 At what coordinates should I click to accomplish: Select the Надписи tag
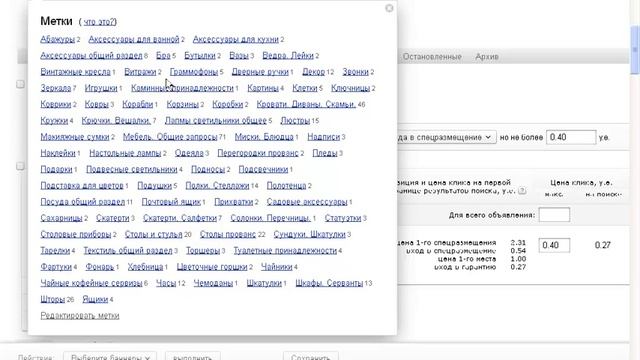[x=323, y=137]
